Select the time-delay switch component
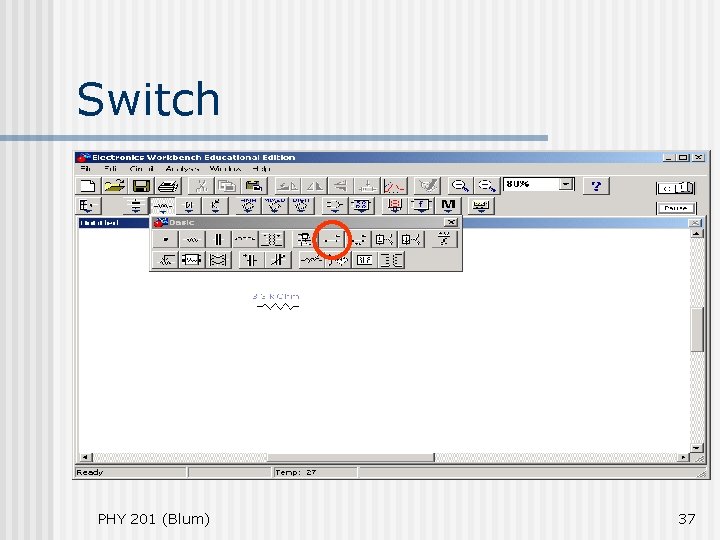The image size is (720, 540). [x=358, y=239]
